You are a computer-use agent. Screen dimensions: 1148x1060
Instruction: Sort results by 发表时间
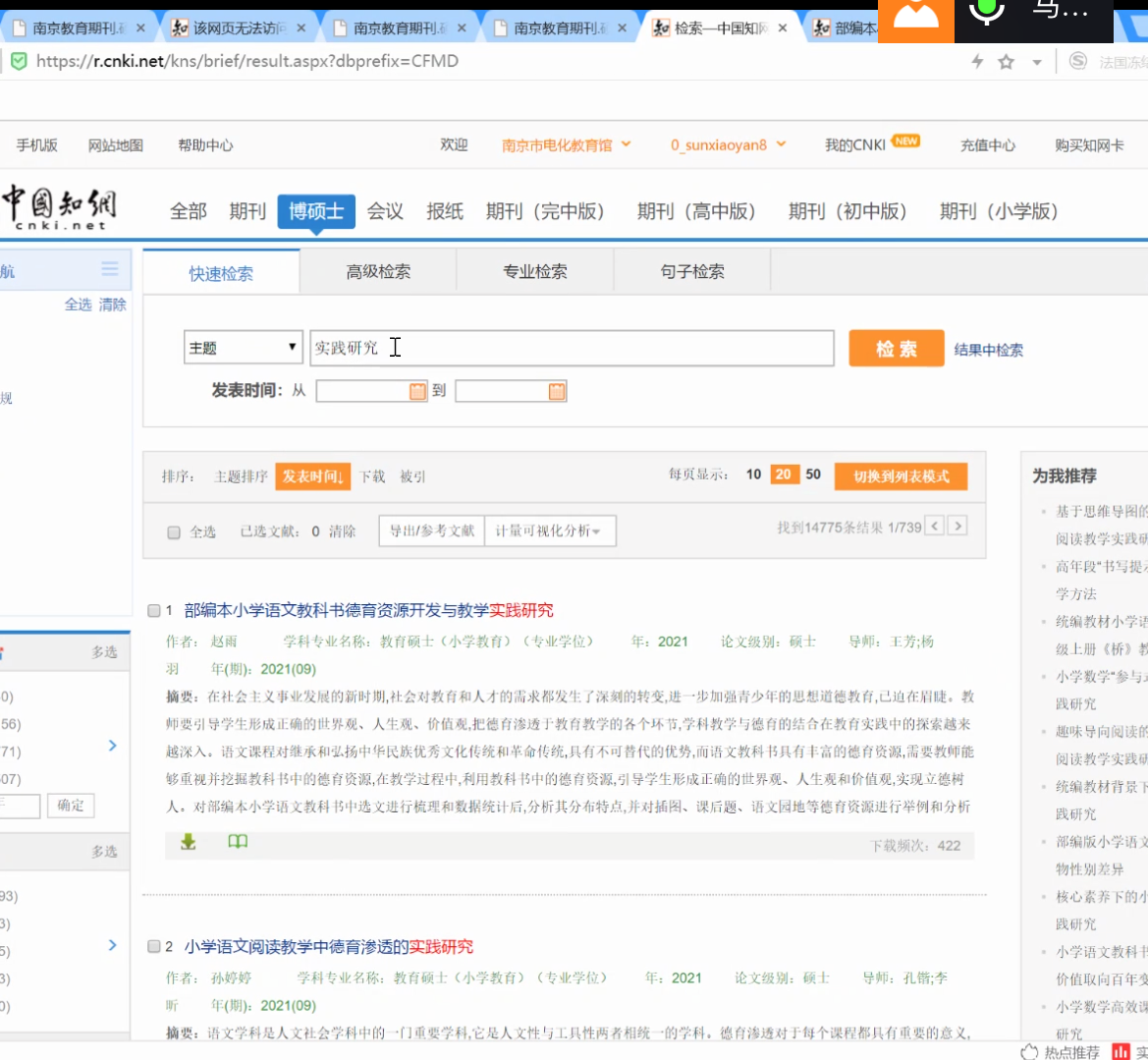pos(312,476)
